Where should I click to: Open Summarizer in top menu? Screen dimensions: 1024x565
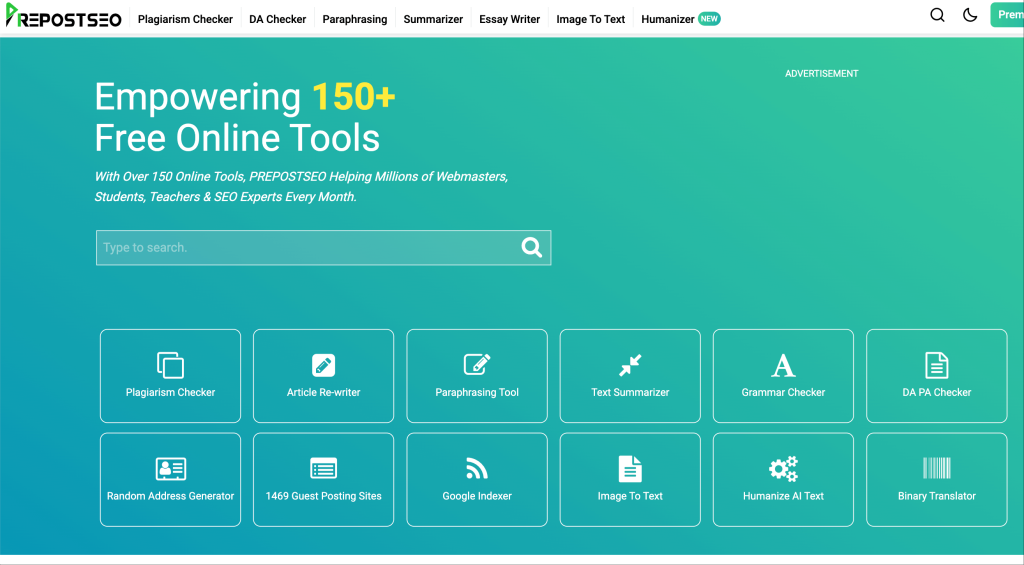pyautogui.click(x=433, y=19)
